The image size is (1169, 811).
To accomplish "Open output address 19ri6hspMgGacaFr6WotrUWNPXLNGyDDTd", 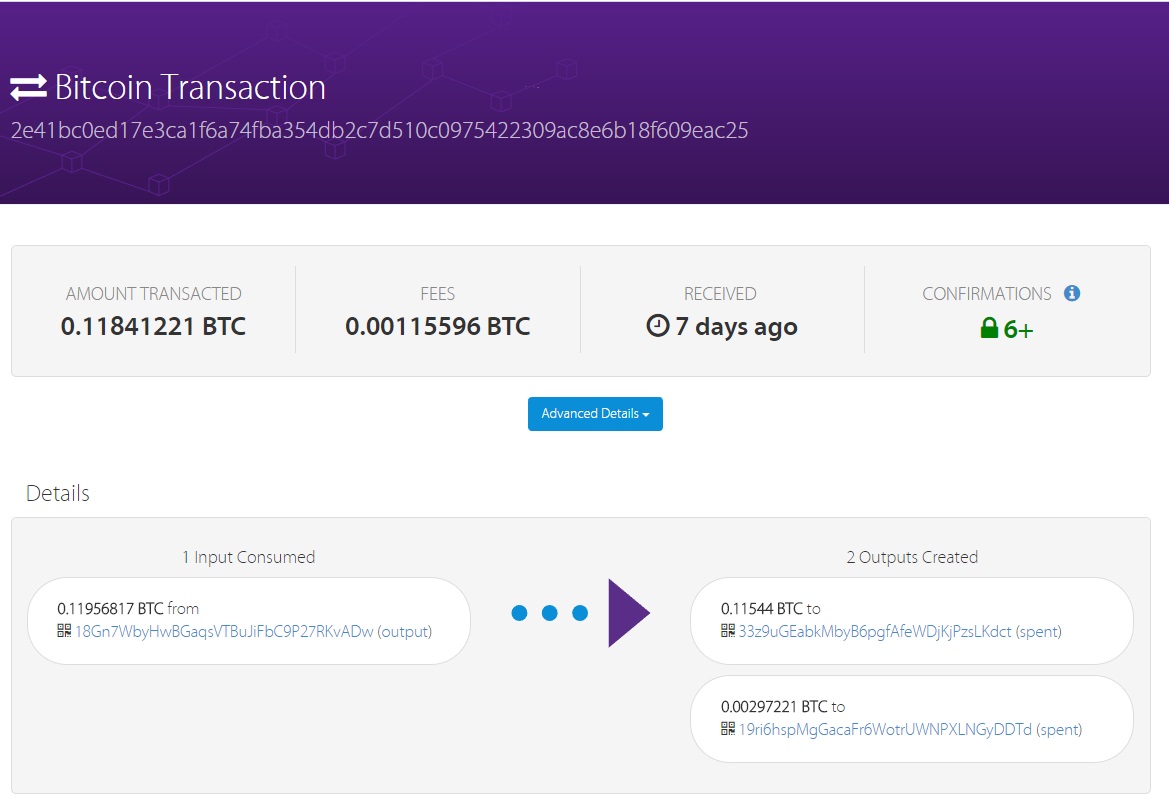I will pos(884,729).
